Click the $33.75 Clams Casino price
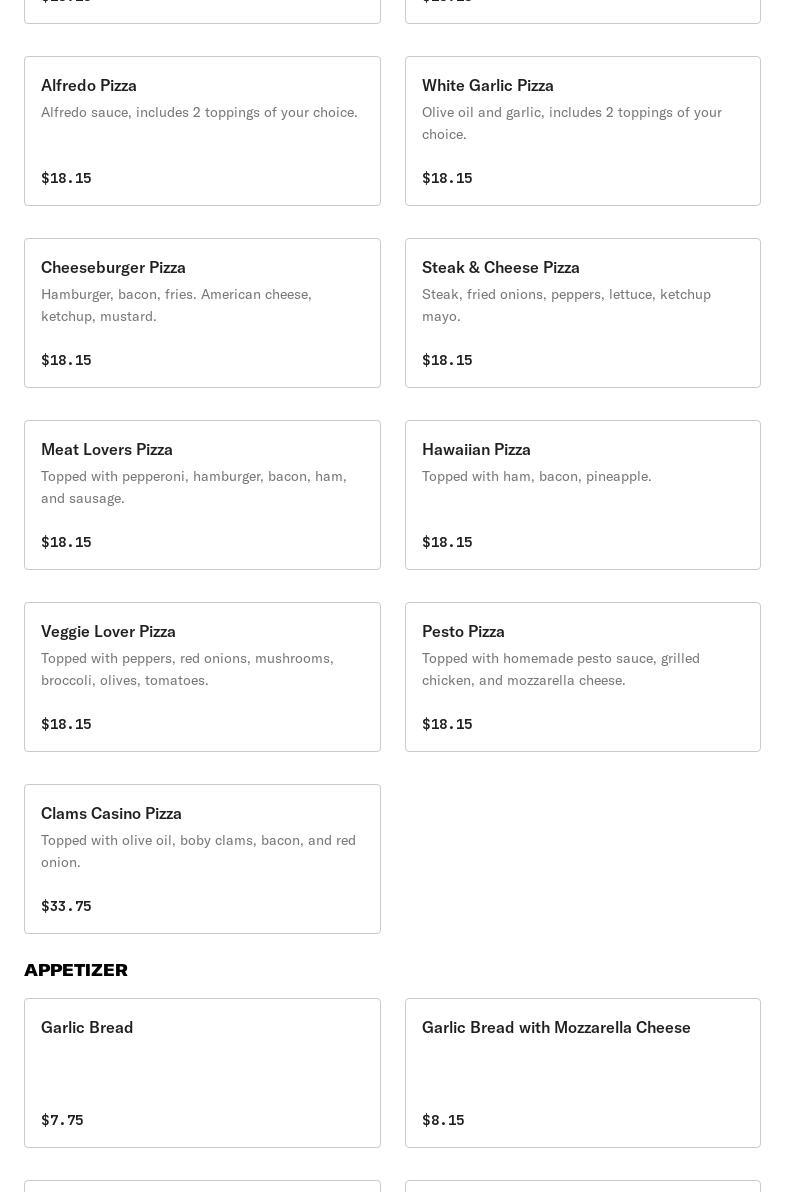Screen dimensions: 785x1192 tap(66, 906)
